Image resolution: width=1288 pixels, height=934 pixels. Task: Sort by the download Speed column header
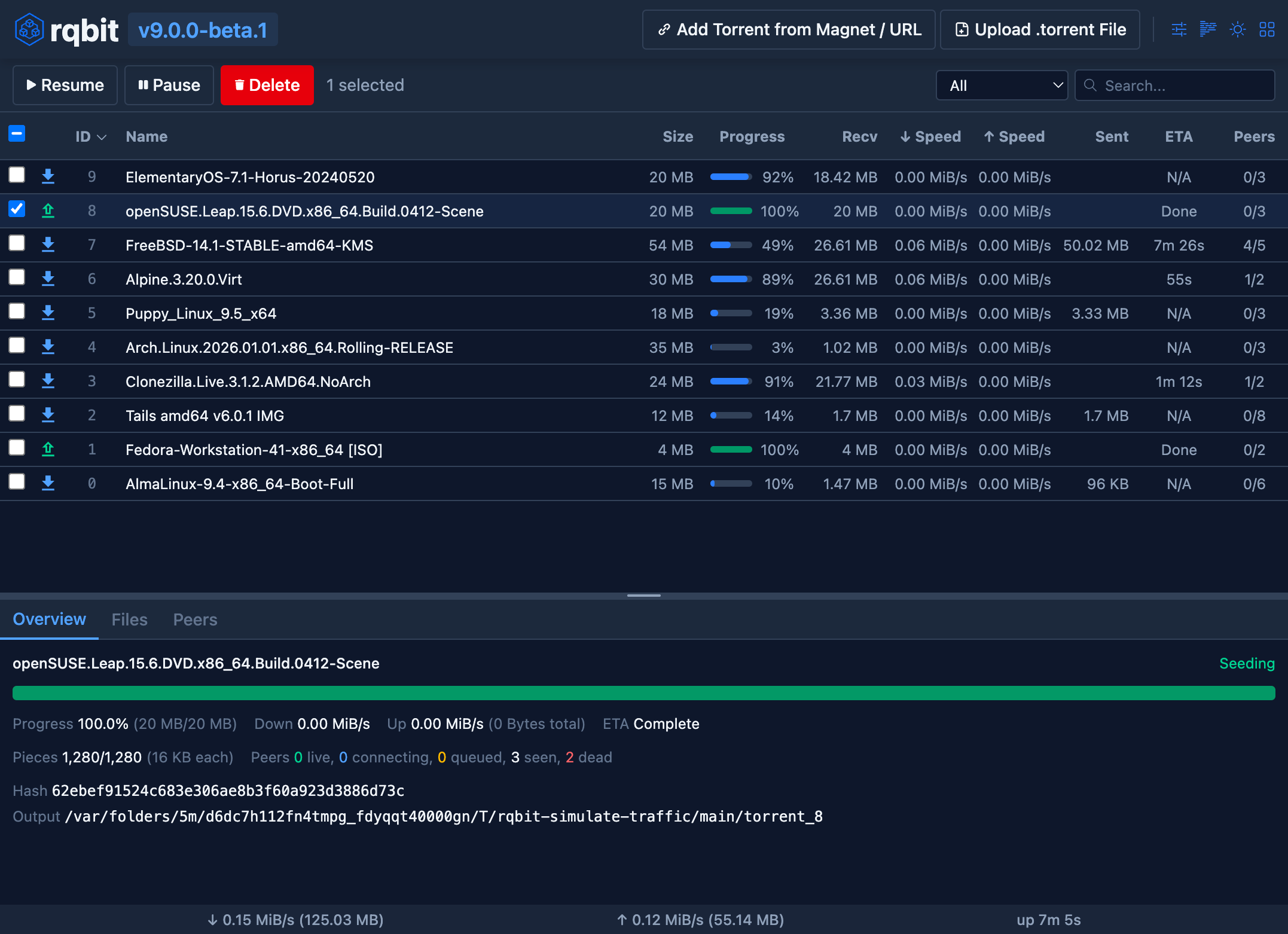coord(930,137)
